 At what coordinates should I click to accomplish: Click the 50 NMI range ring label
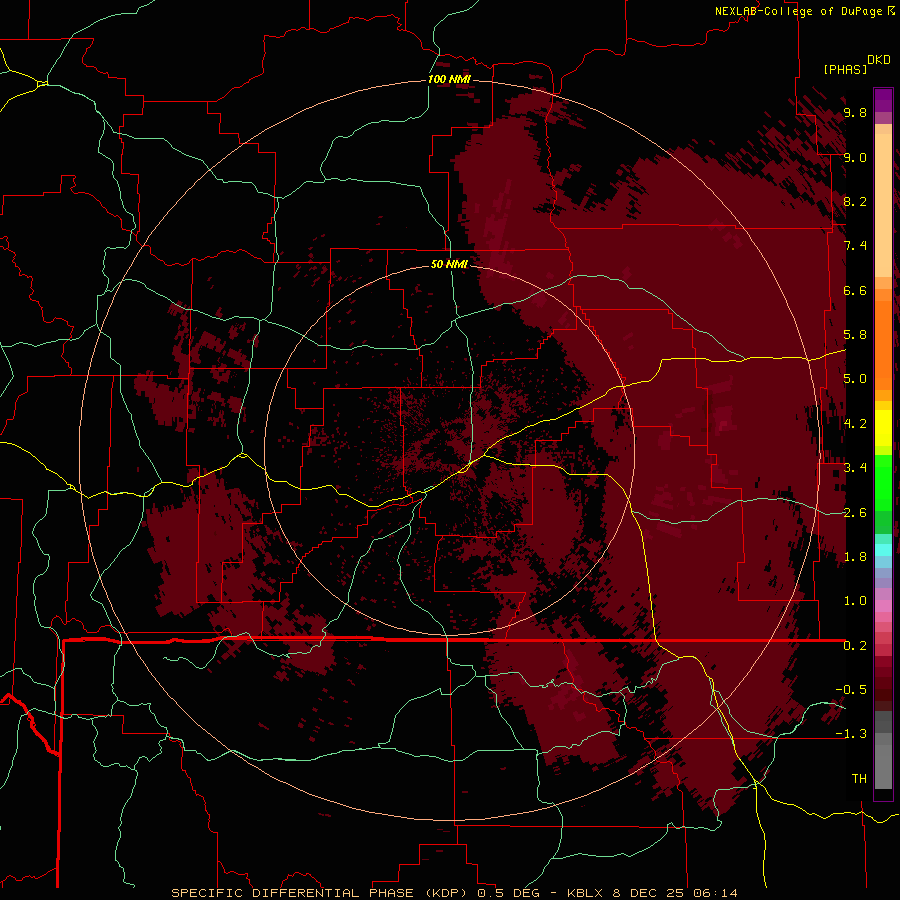pos(449,264)
